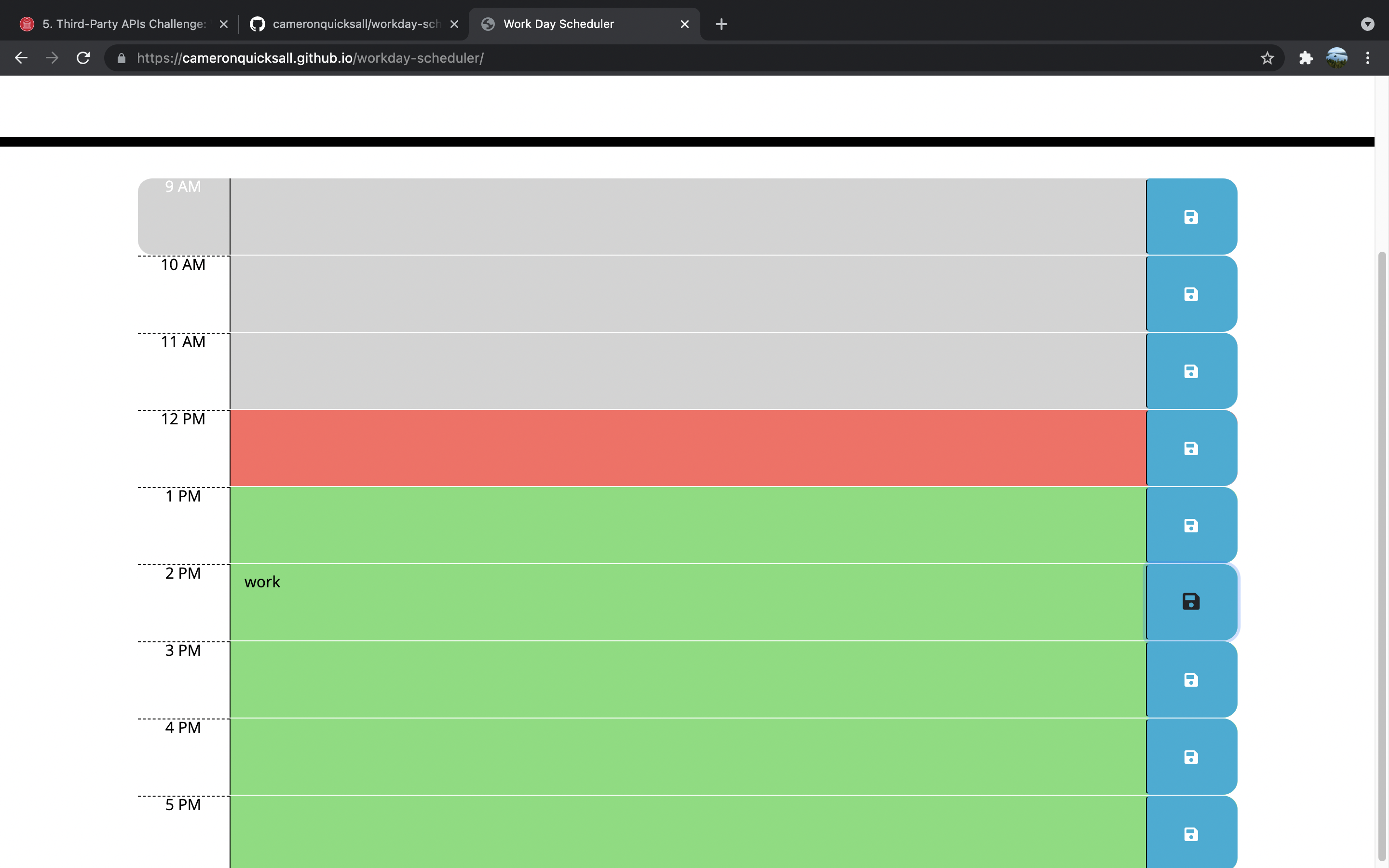The height and width of the screenshot is (868, 1389).
Task: Click into the 9 AM text area
Action: click(688, 217)
